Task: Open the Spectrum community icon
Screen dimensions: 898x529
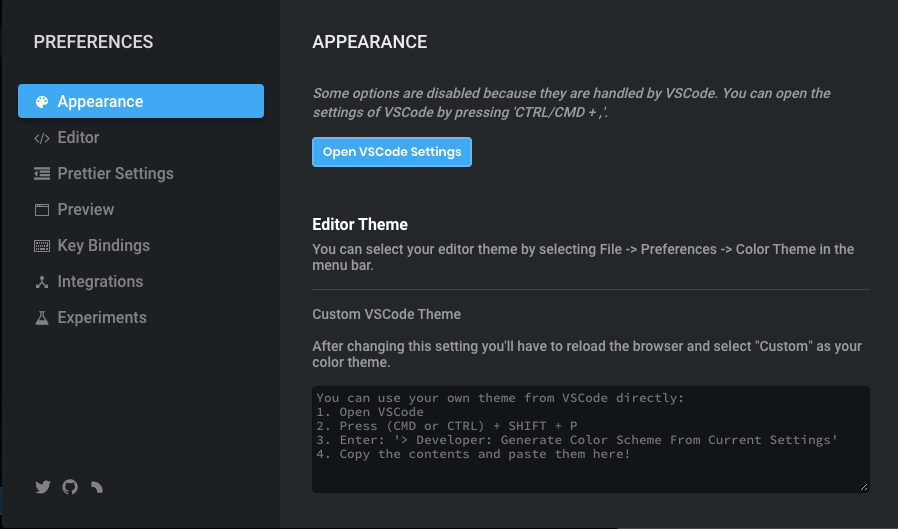Action: point(97,488)
